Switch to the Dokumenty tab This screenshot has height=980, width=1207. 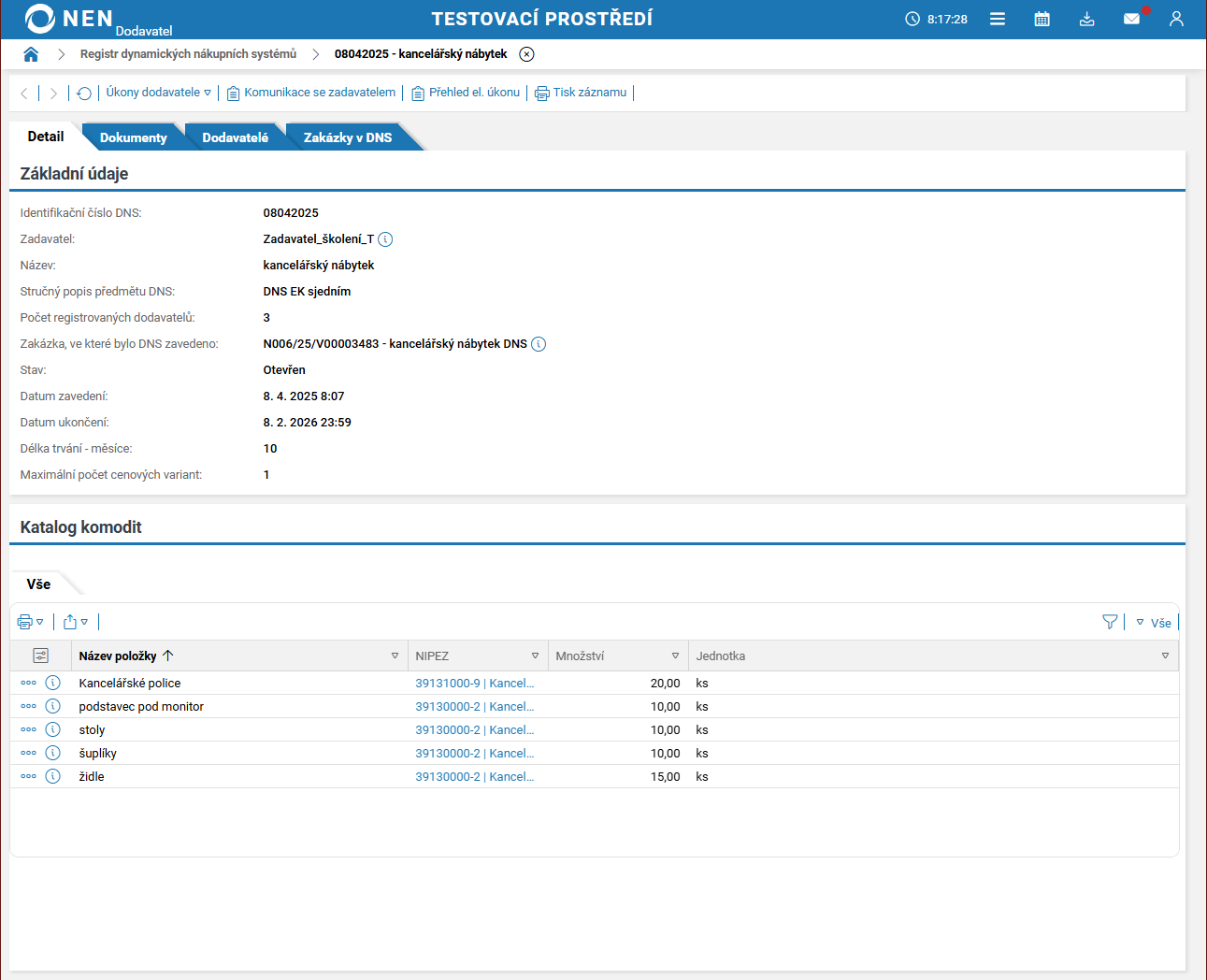(x=133, y=137)
